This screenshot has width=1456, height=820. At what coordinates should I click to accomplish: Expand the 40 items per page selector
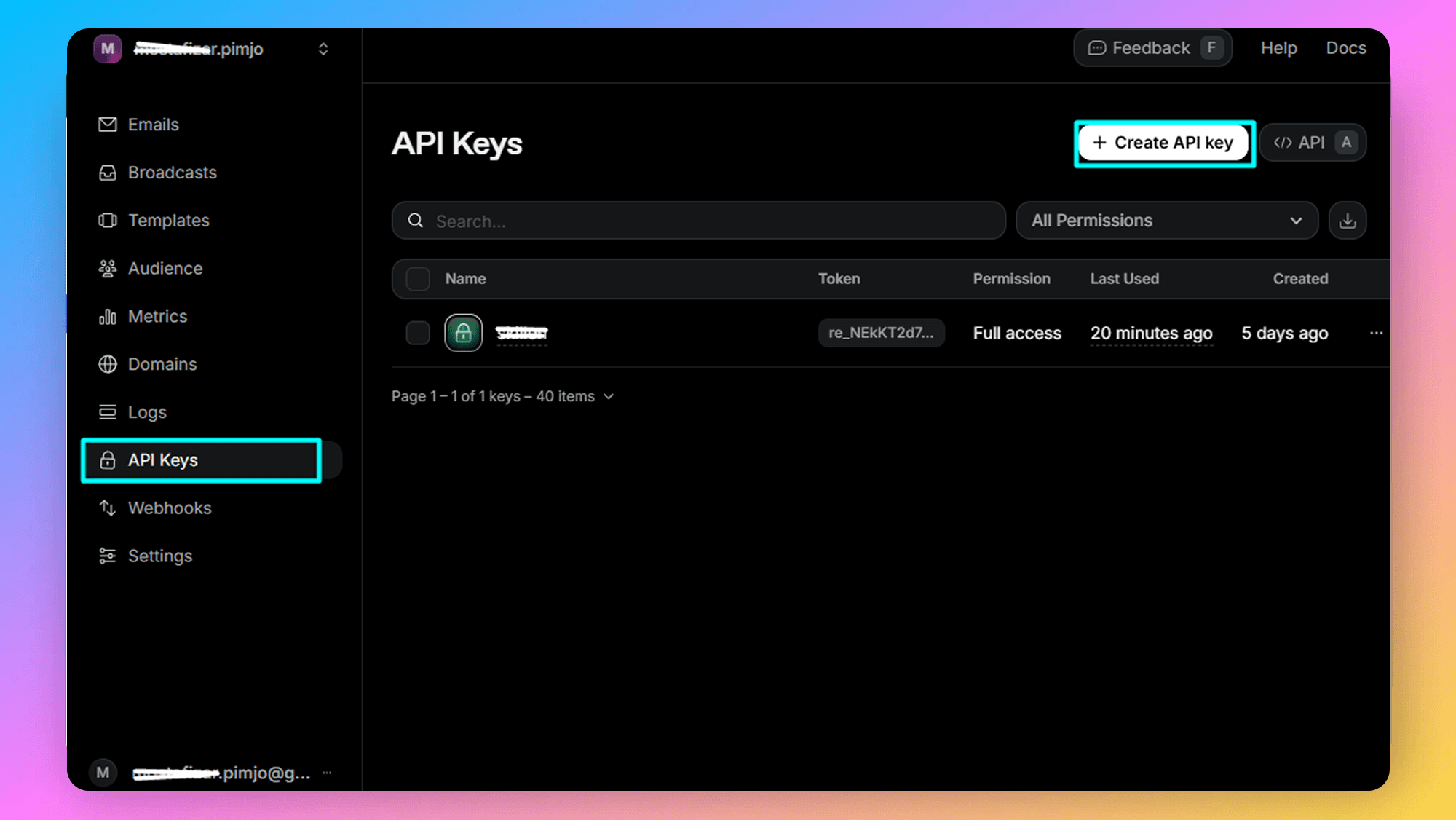(x=577, y=396)
